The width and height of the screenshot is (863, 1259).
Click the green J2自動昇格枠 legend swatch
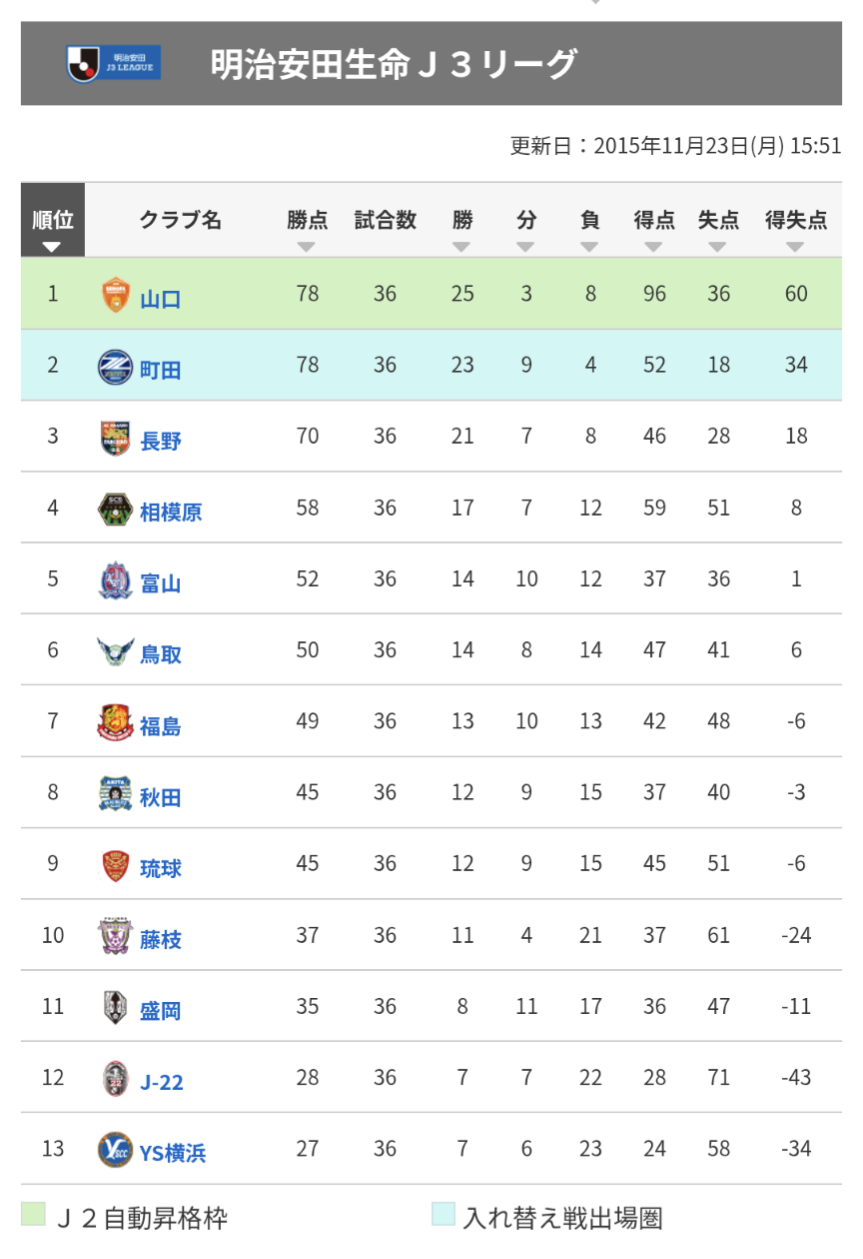(x=34, y=1215)
